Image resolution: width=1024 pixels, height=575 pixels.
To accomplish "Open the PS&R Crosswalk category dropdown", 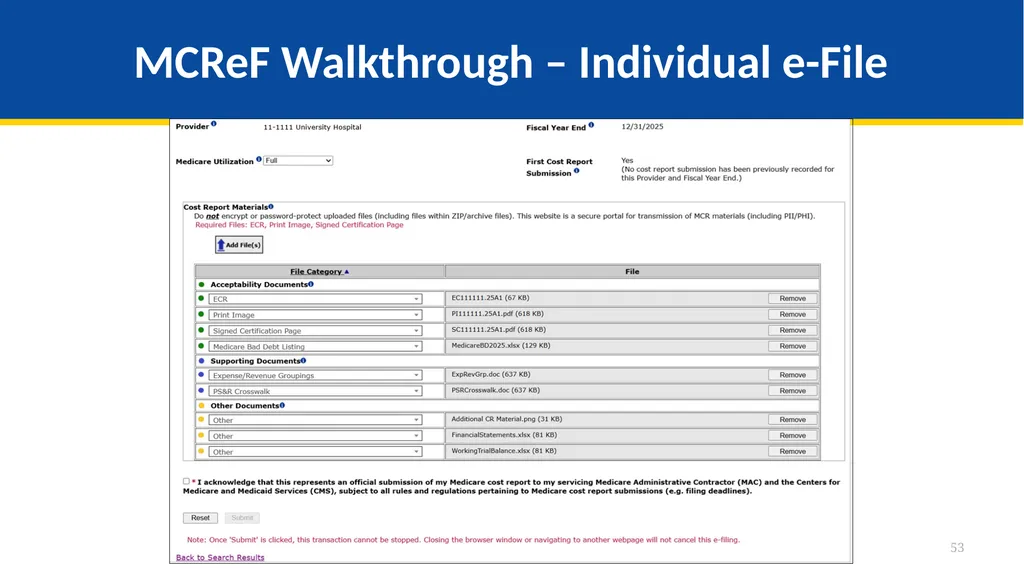I will 315,391.
